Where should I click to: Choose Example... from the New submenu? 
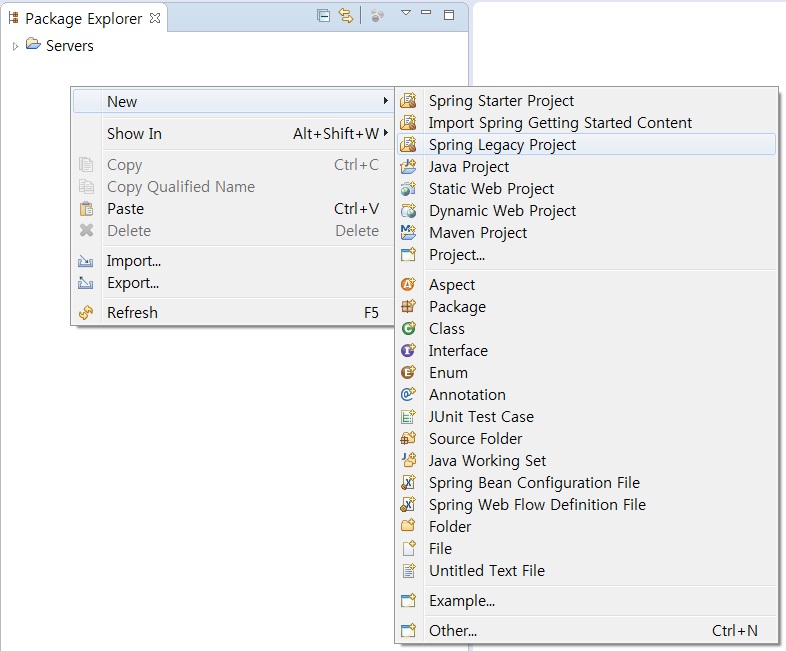(x=586, y=600)
